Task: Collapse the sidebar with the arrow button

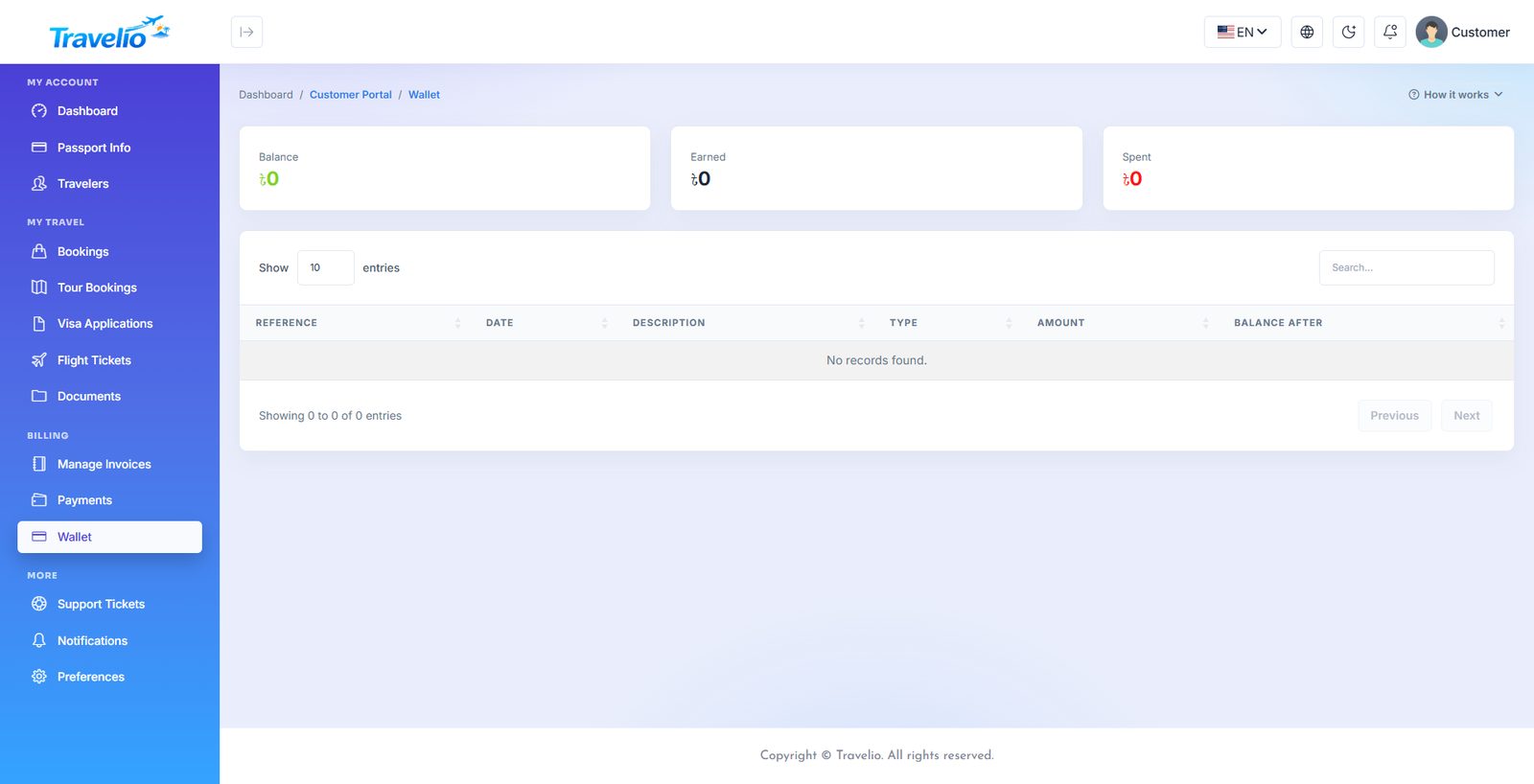Action: [x=246, y=32]
